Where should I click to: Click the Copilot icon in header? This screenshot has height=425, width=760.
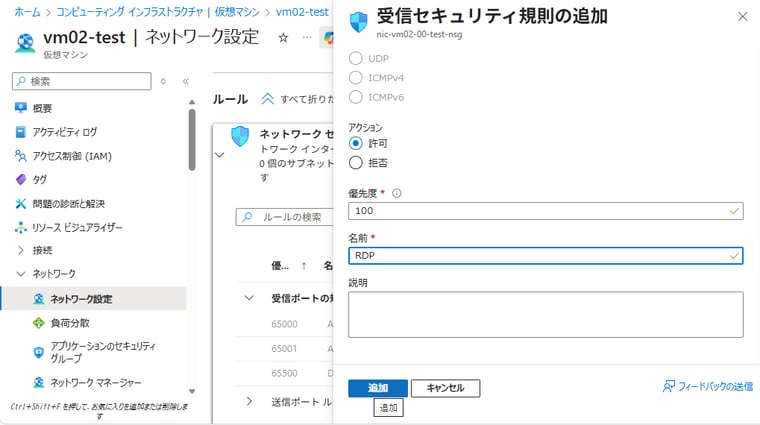(x=328, y=37)
